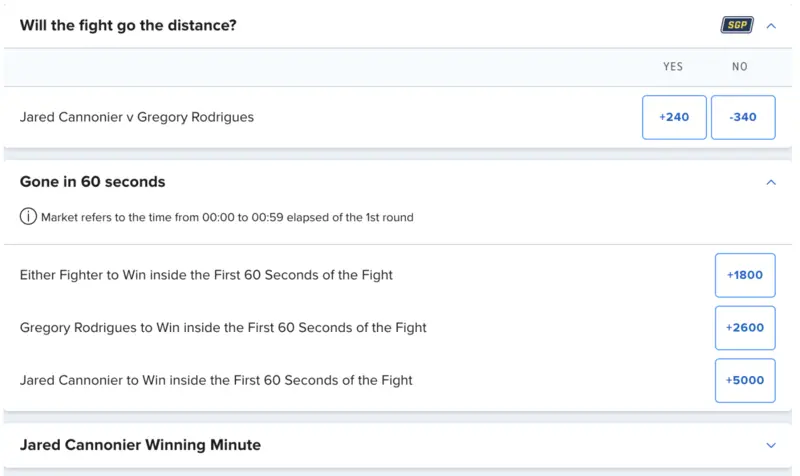Click the 'Jared Cannonier Winning Minute' heading
800x476 pixels.
click(x=140, y=445)
